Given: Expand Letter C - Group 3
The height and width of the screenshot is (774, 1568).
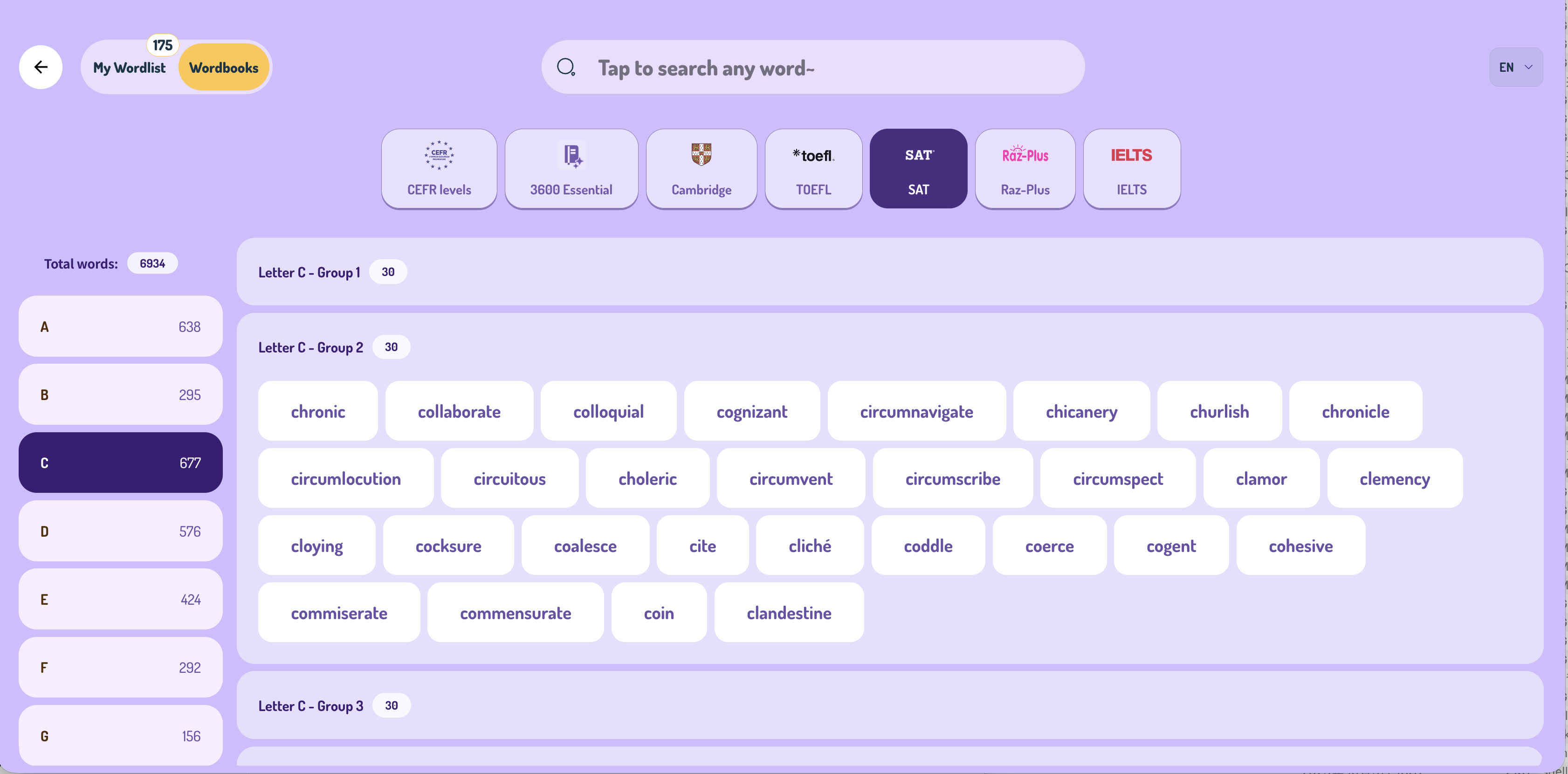Looking at the screenshot, I should tap(889, 705).
